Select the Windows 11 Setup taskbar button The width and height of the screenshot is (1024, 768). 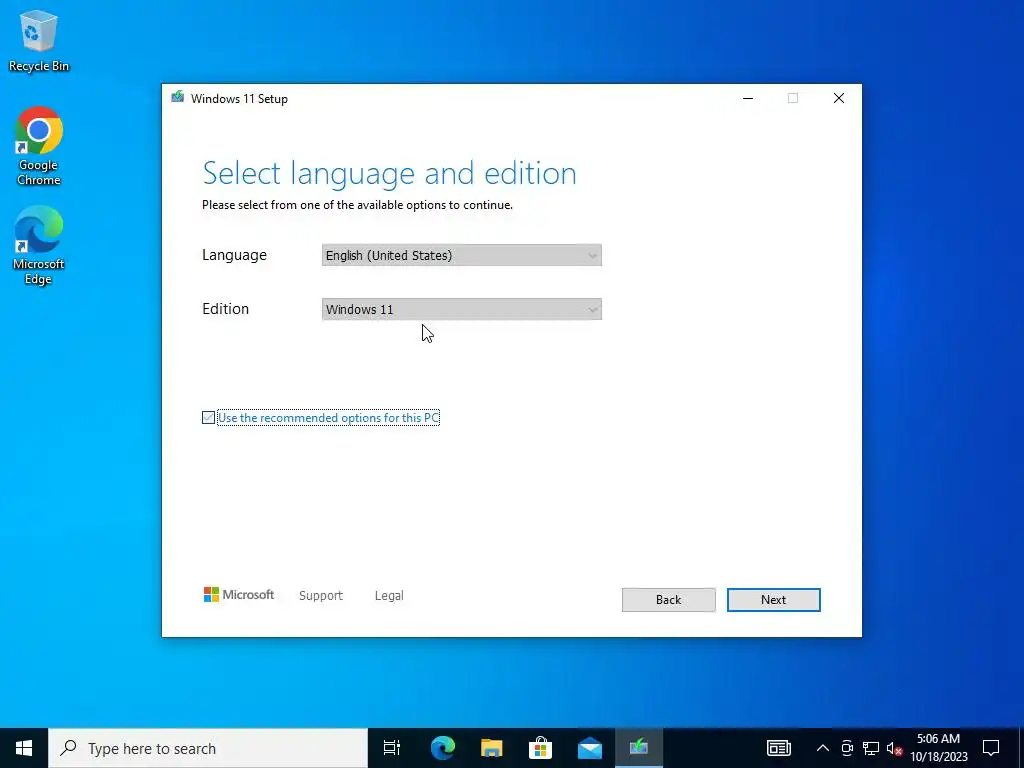(x=639, y=748)
